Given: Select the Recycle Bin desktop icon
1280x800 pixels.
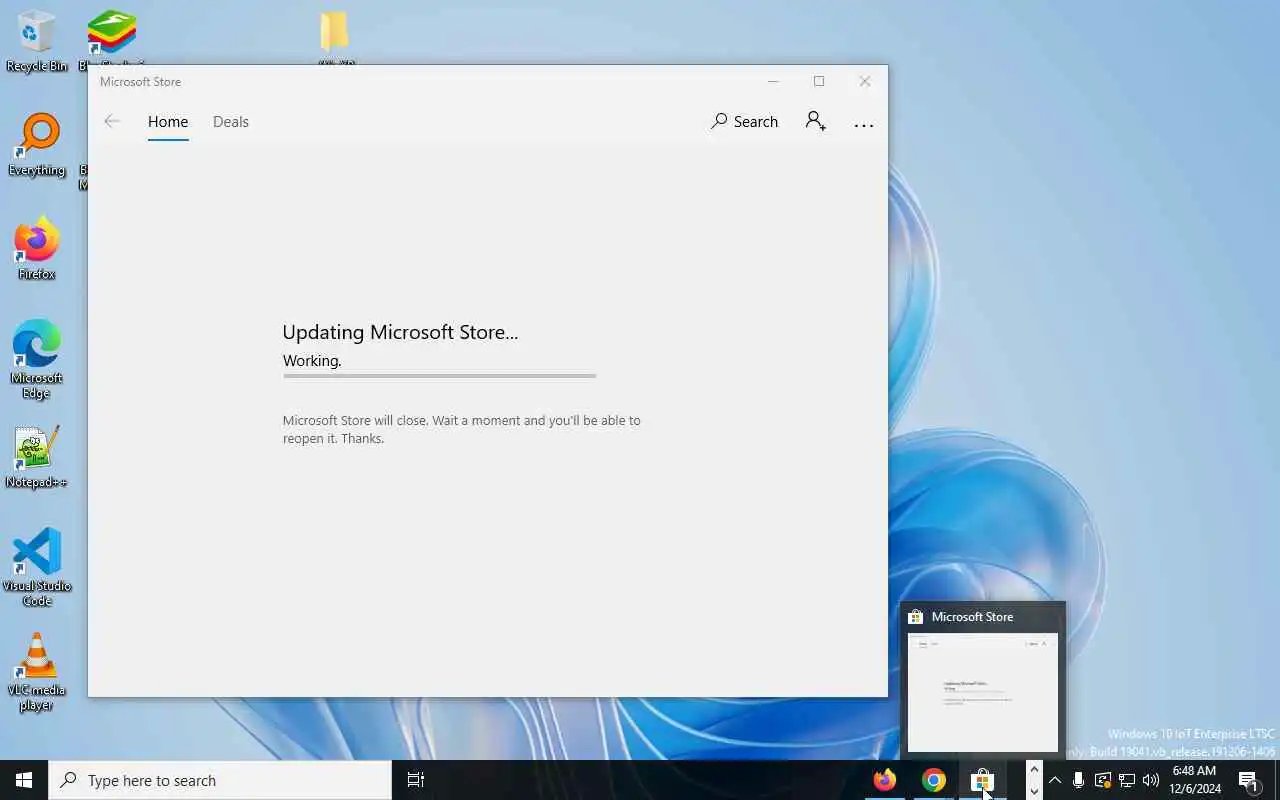Looking at the screenshot, I should pos(36,41).
